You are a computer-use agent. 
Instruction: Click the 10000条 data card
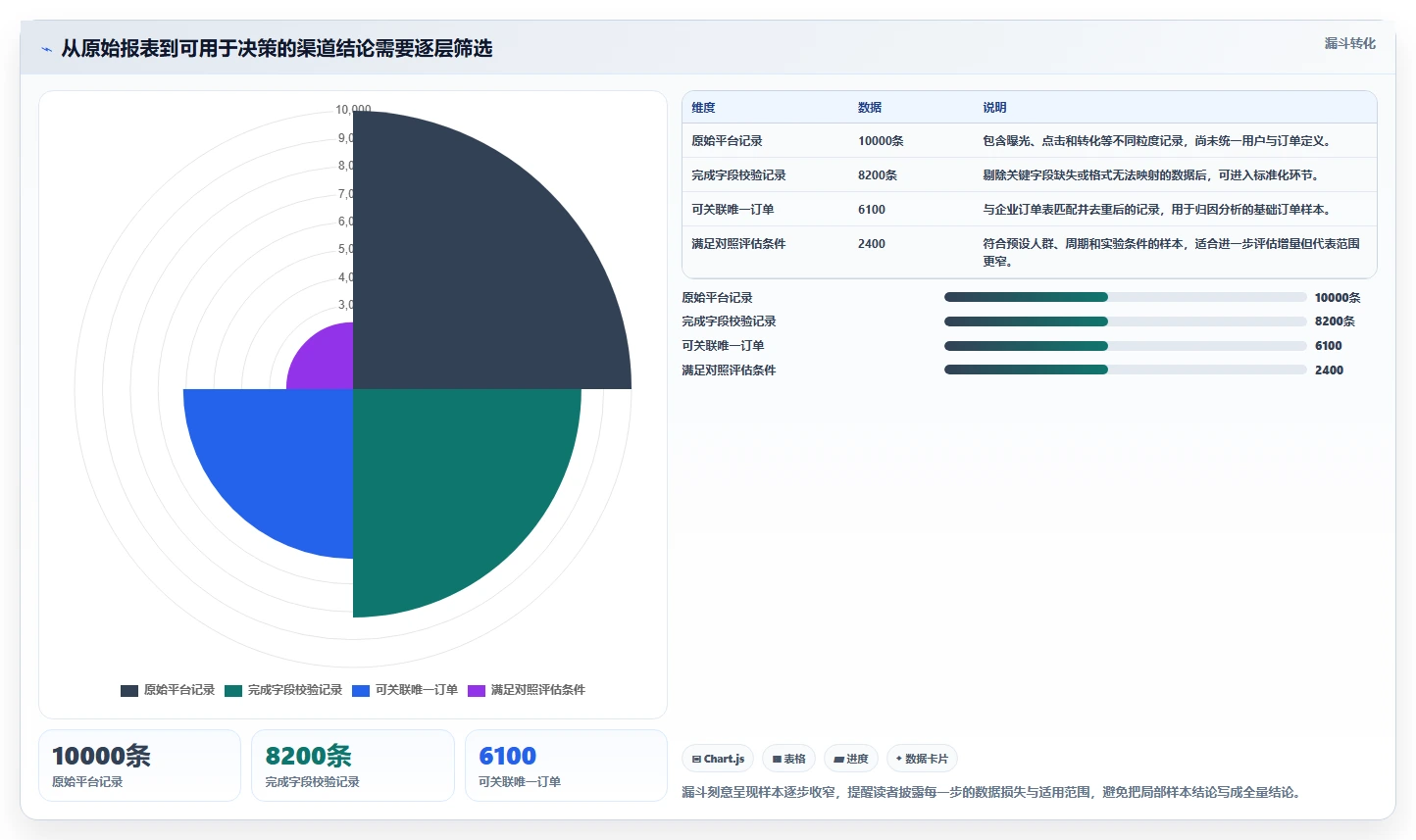click(139, 766)
